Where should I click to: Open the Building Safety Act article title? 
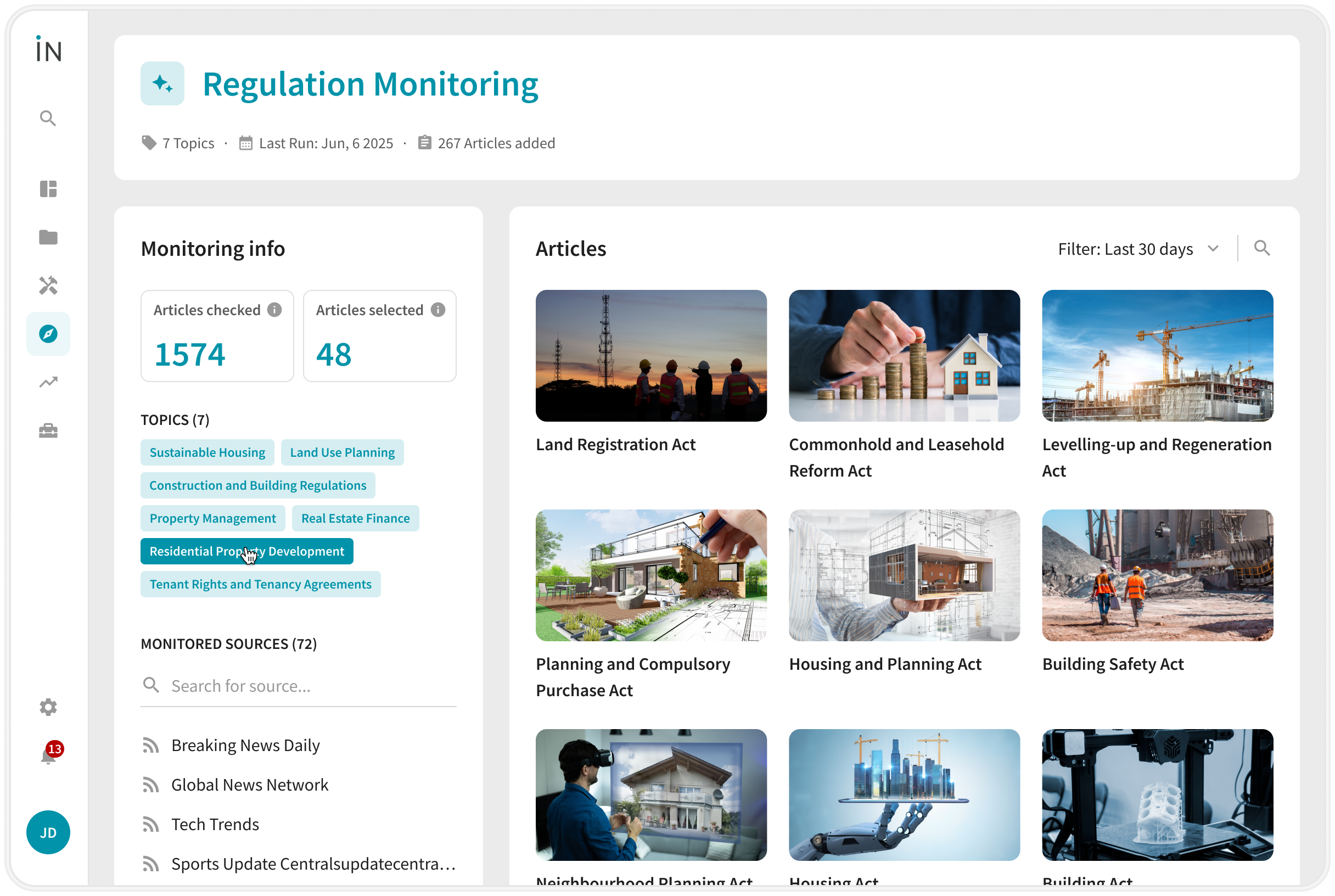[1112, 664]
